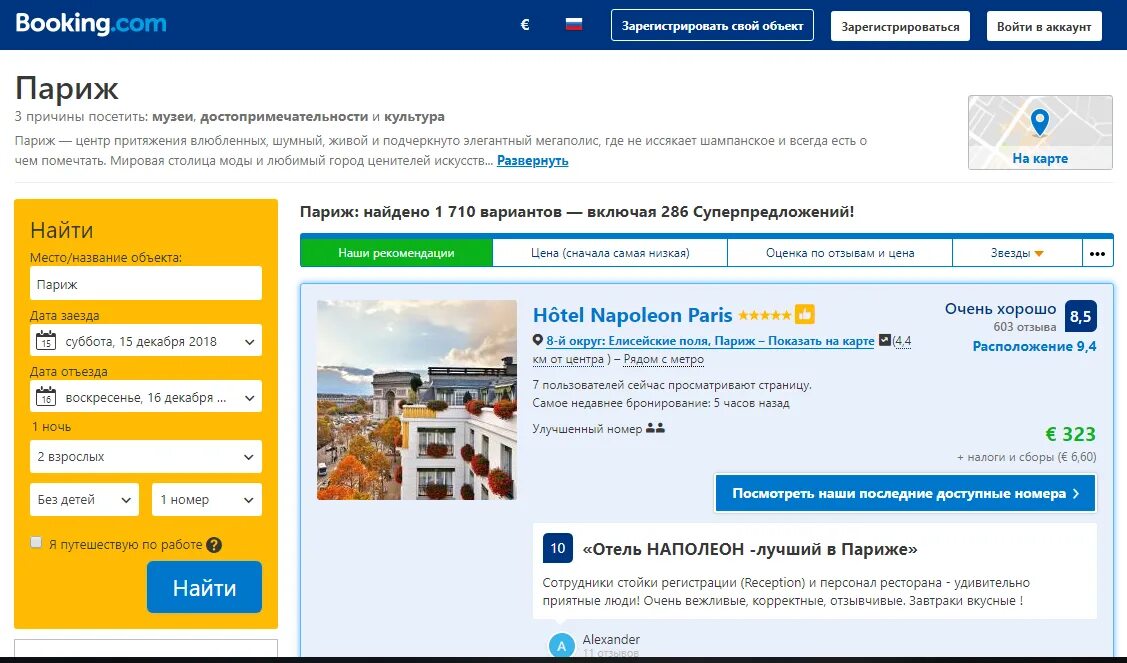Tick 'Я путешествую по работе' checkbox
The image size is (1127, 663).
36,542
